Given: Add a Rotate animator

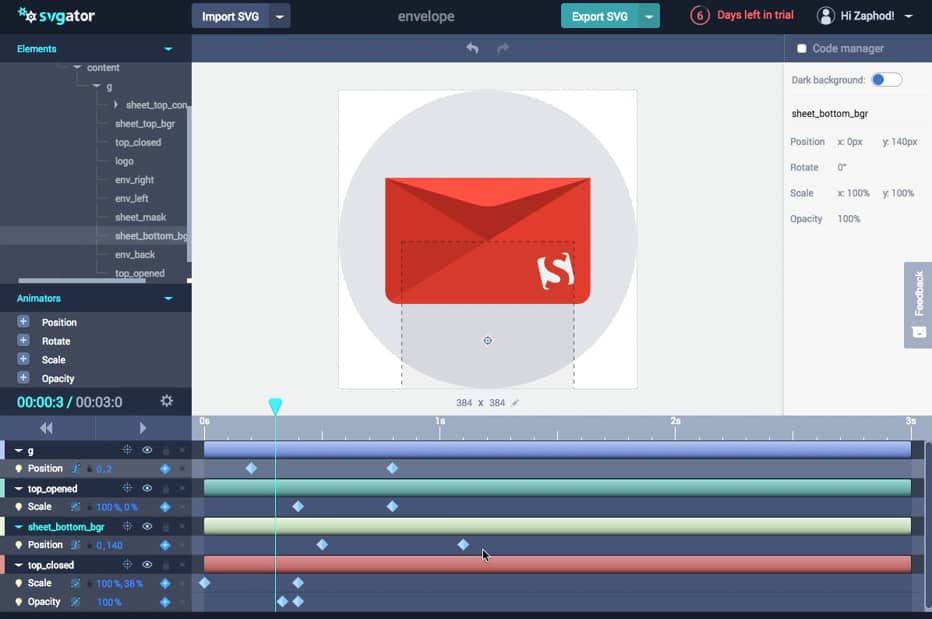Looking at the screenshot, I should (x=23, y=341).
